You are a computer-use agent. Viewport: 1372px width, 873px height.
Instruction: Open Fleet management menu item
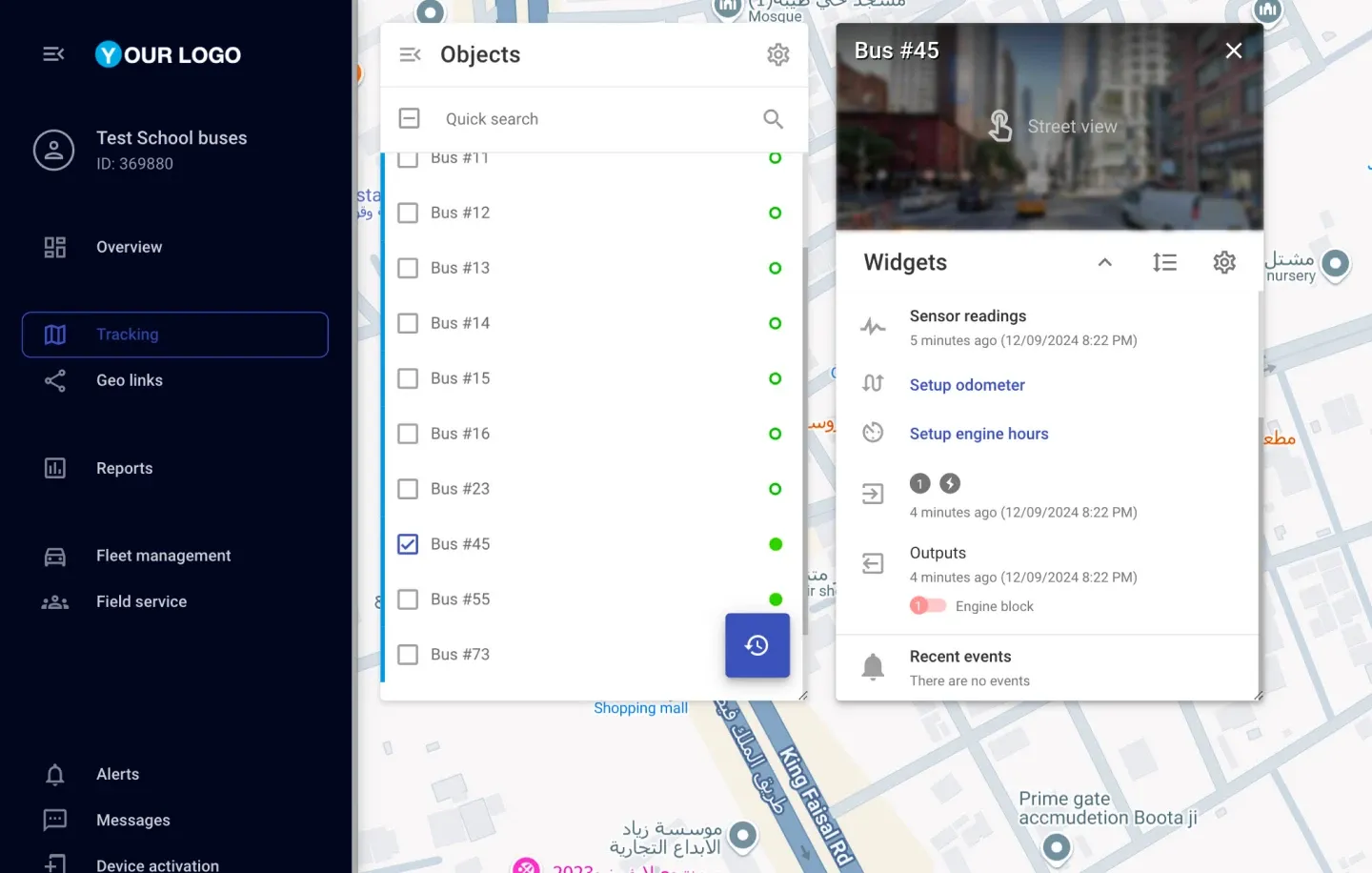163,556
